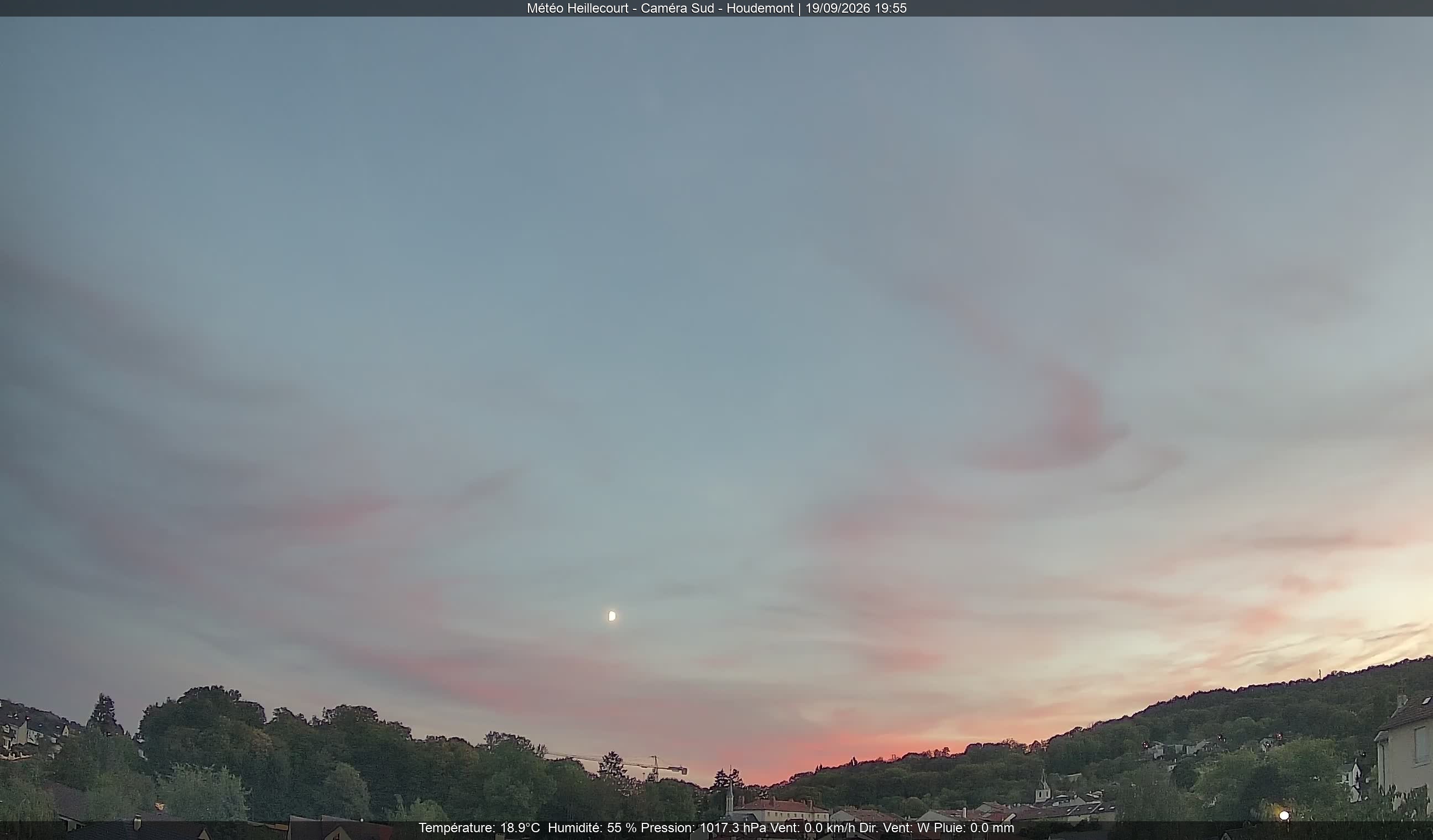The height and width of the screenshot is (840, 1433).
Task: Select the Pression 1017.3 hPa reading
Action: (x=703, y=828)
